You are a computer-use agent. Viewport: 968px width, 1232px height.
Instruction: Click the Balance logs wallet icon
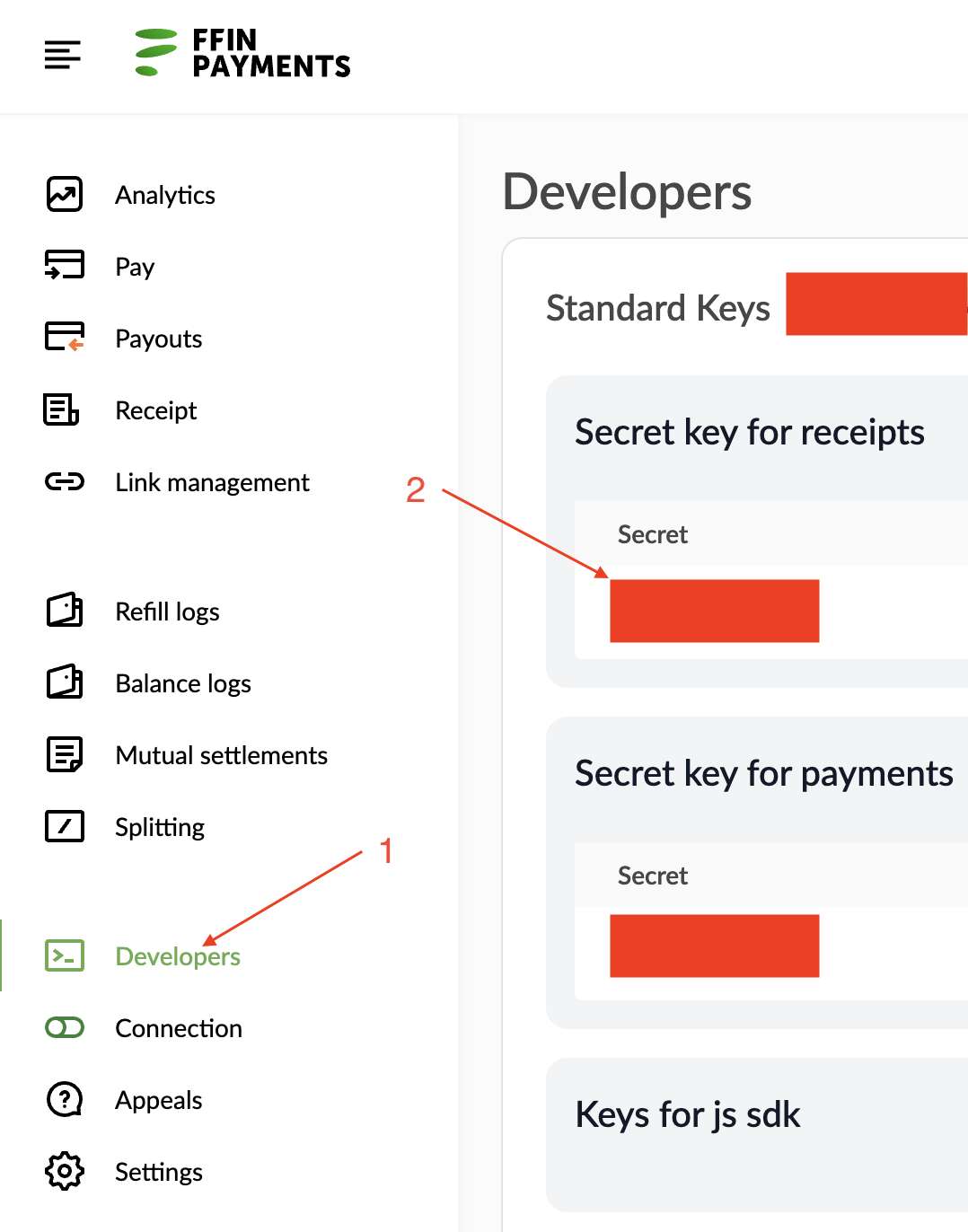coord(65,682)
